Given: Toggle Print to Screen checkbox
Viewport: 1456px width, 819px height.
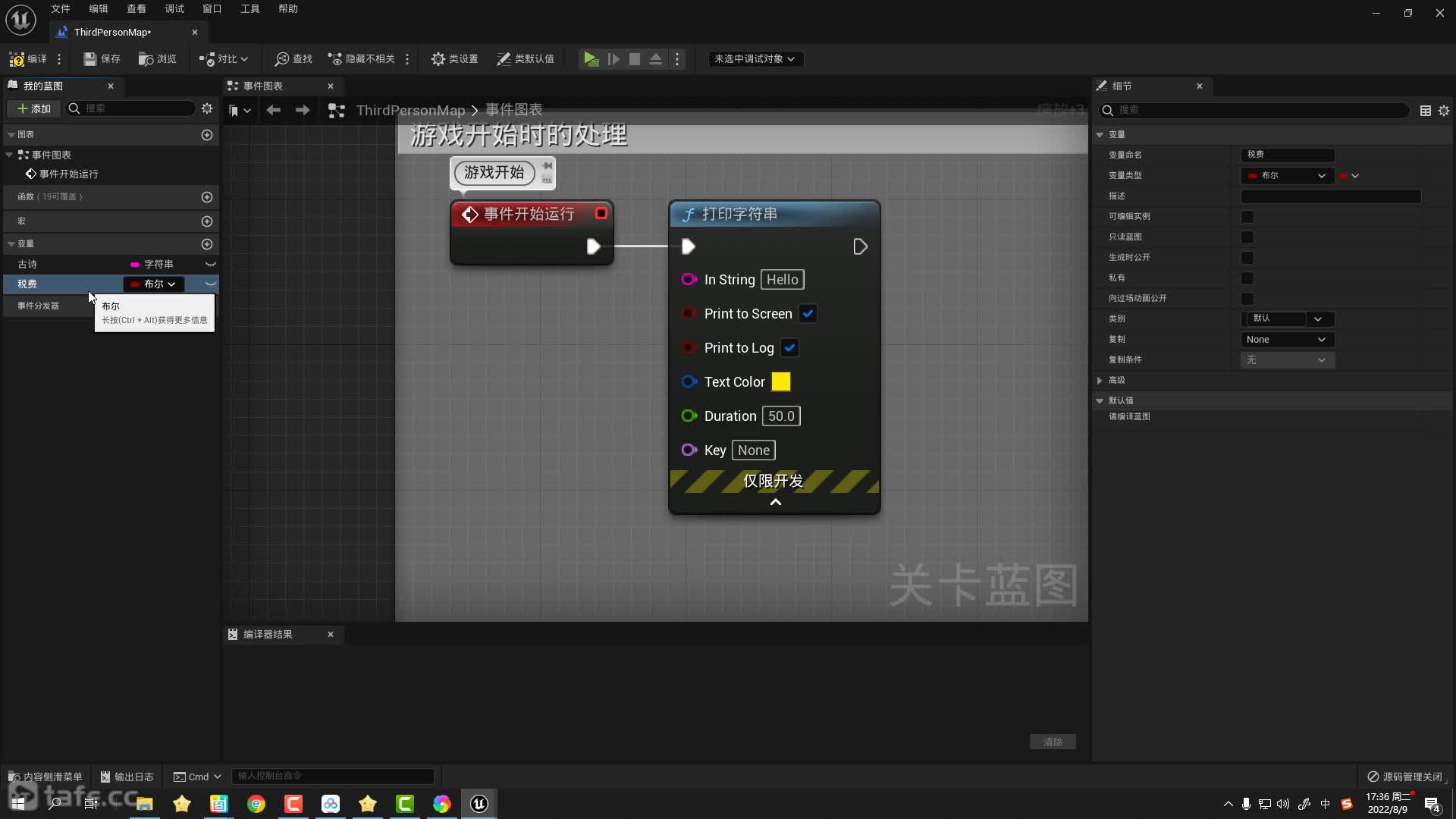Looking at the screenshot, I should (x=808, y=314).
